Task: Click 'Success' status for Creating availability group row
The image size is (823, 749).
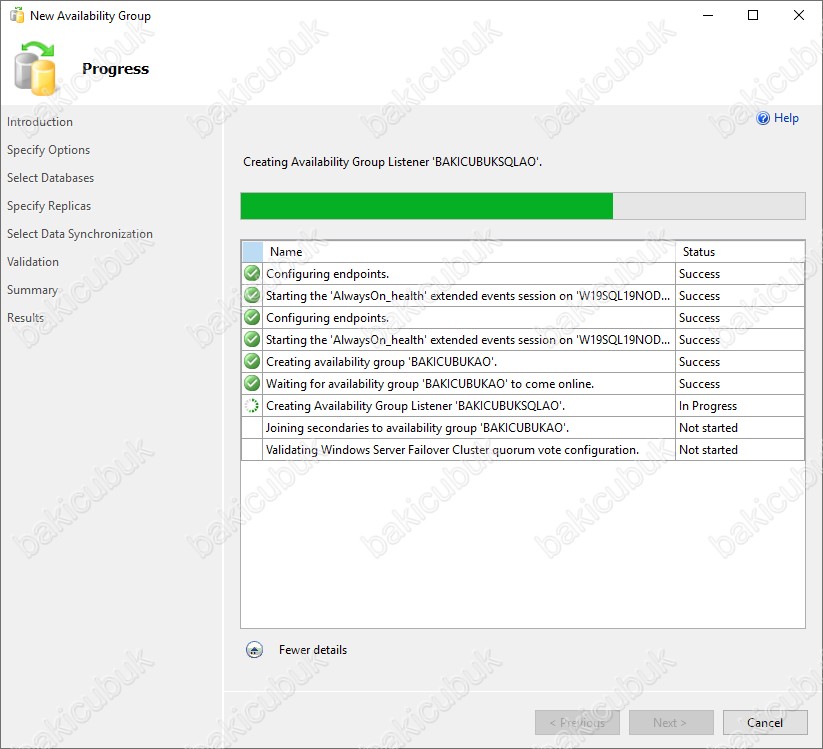Action: (x=740, y=362)
